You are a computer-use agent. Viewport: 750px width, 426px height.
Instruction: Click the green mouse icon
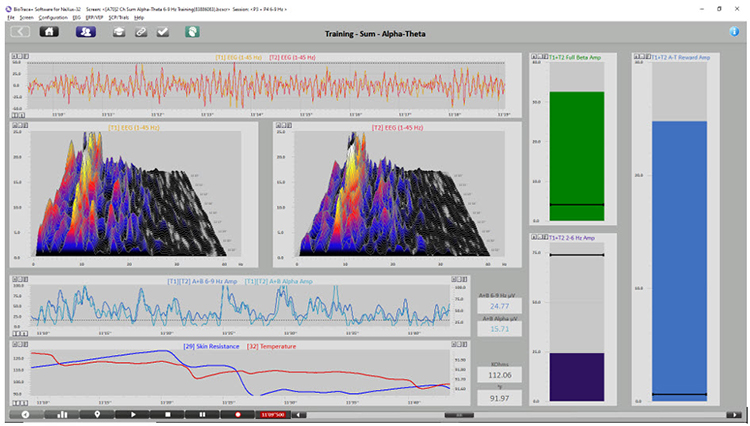pyautogui.click(x=191, y=32)
